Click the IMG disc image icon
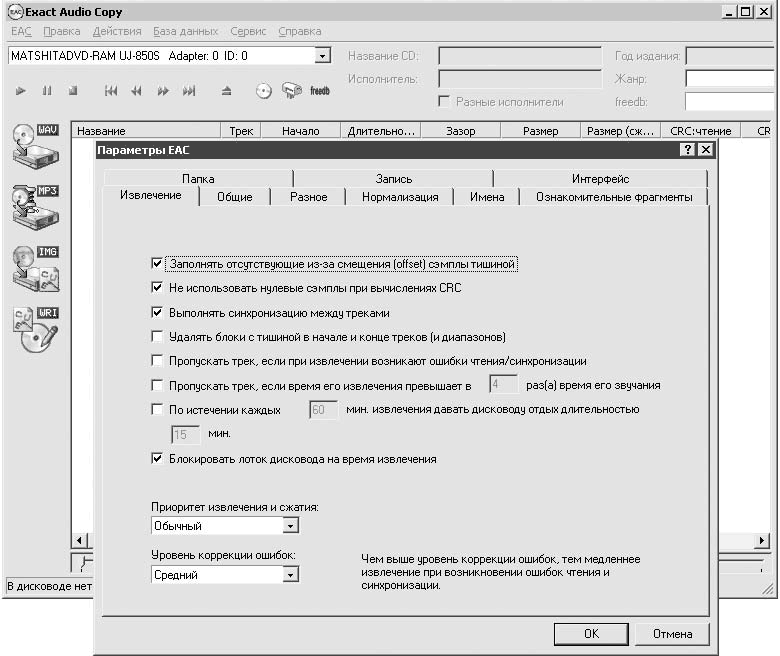Image resolution: width=780 pixels, height=656 pixels. tap(35, 268)
